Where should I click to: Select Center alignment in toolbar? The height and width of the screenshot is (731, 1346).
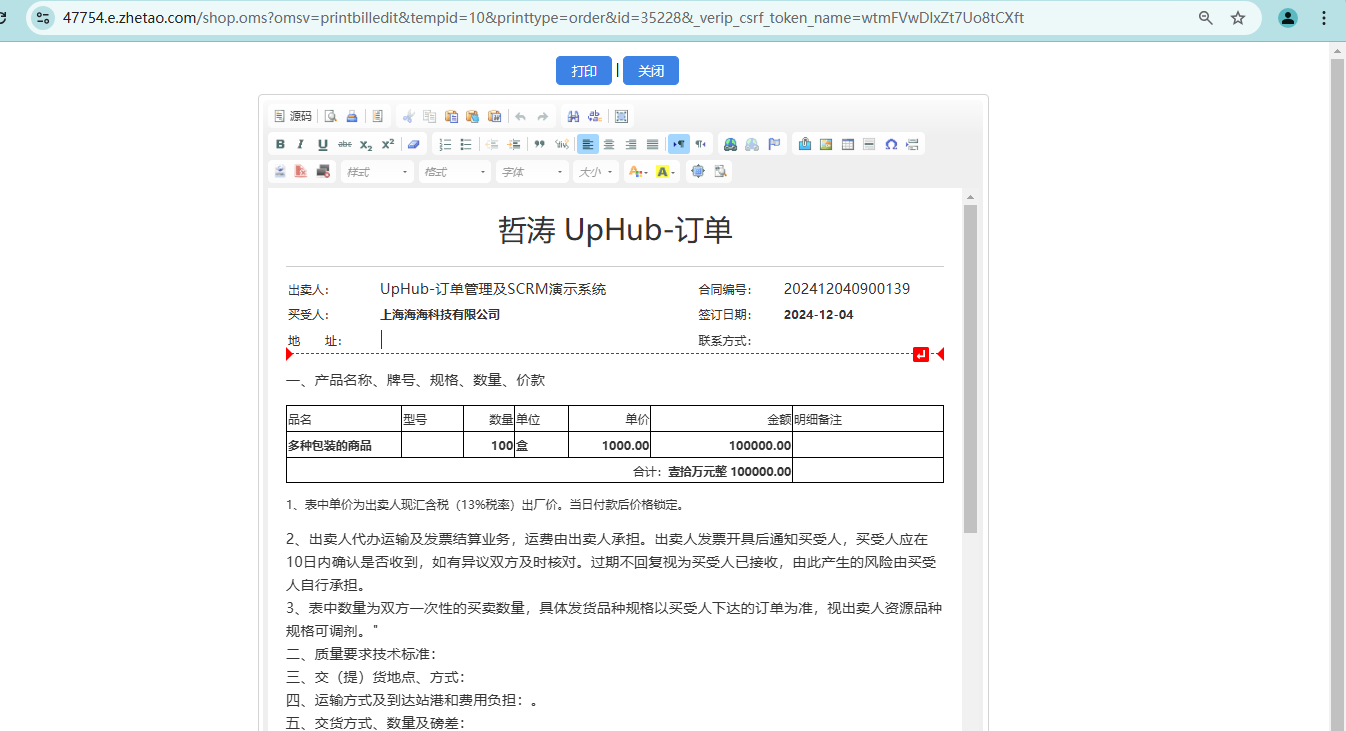click(609, 144)
